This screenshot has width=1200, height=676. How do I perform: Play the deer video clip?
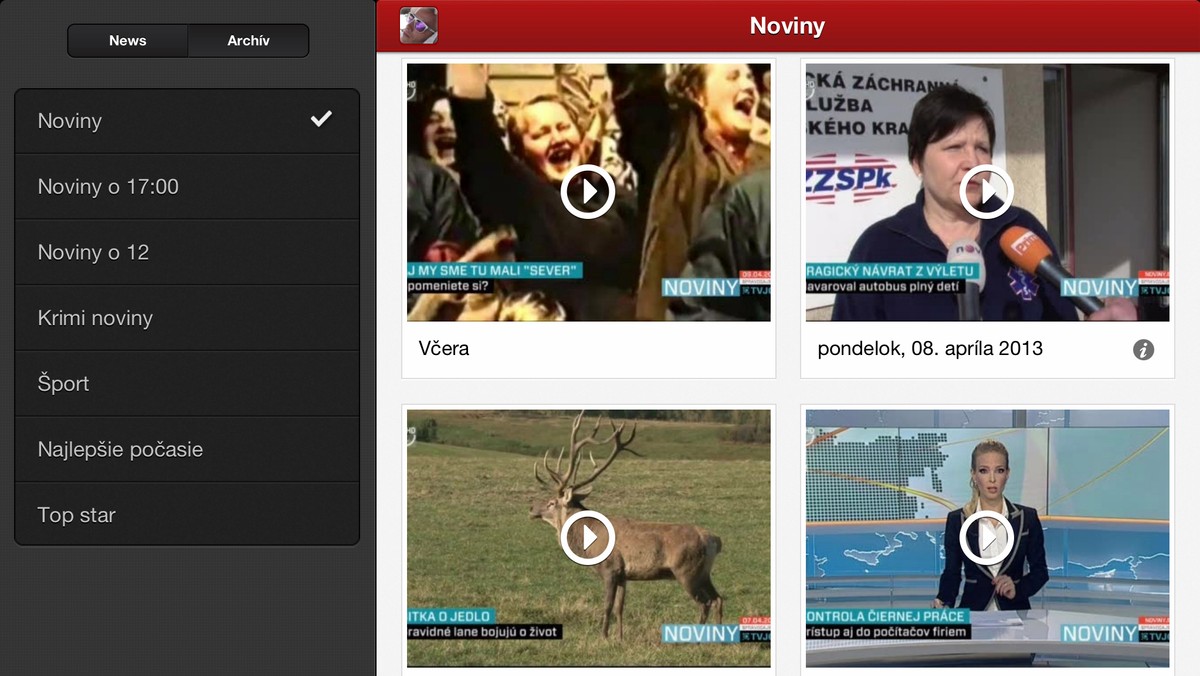pyautogui.click(x=587, y=537)
